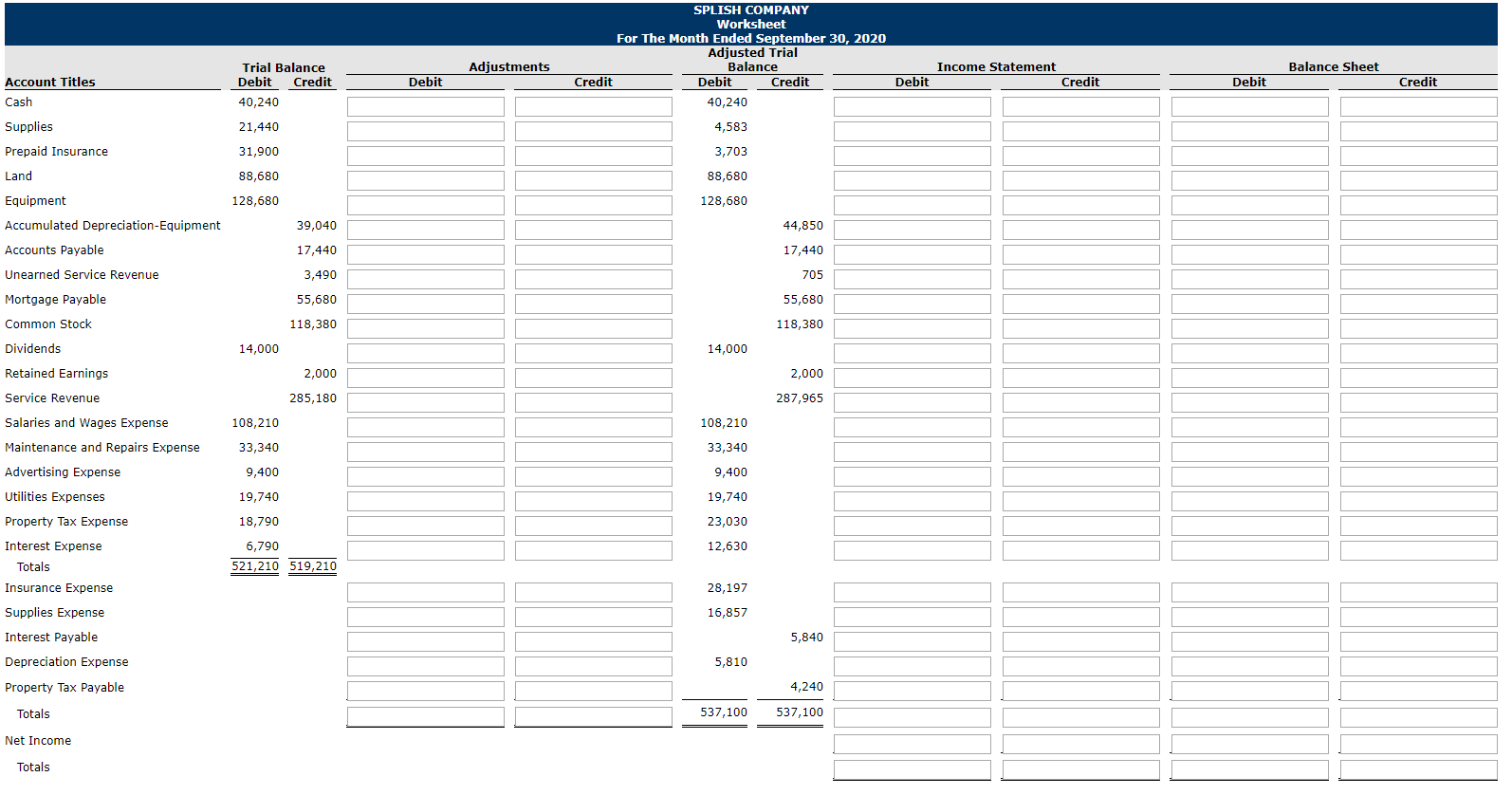Click Adjustments Debit field for Depreciation Expense

(426, 666)
